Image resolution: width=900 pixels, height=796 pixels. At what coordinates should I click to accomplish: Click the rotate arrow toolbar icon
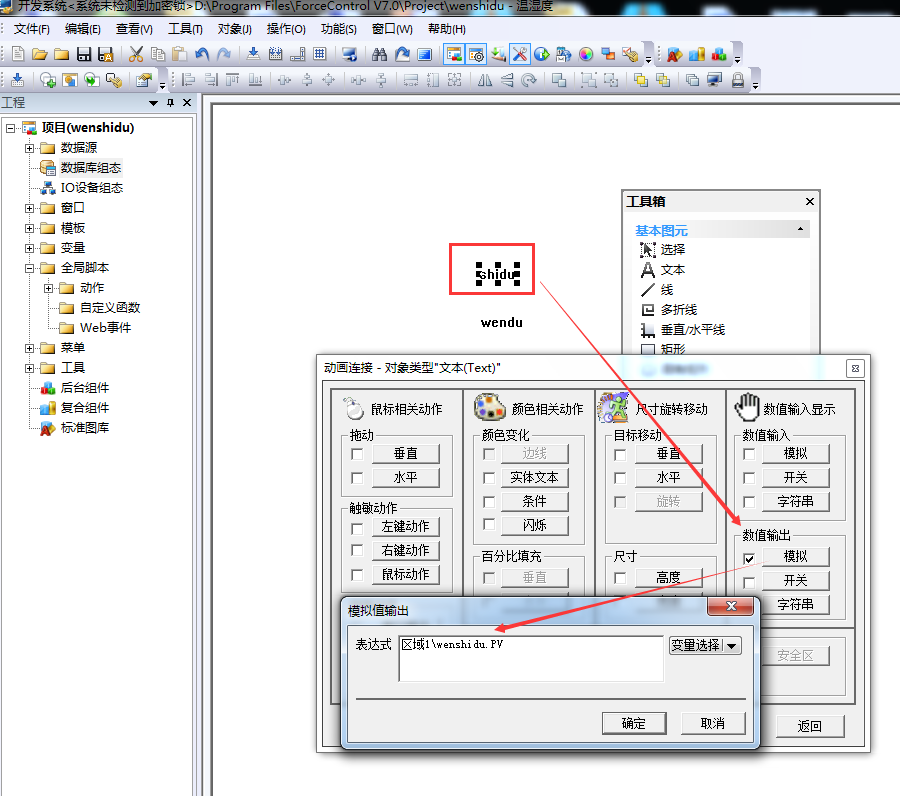click(529, 80)
